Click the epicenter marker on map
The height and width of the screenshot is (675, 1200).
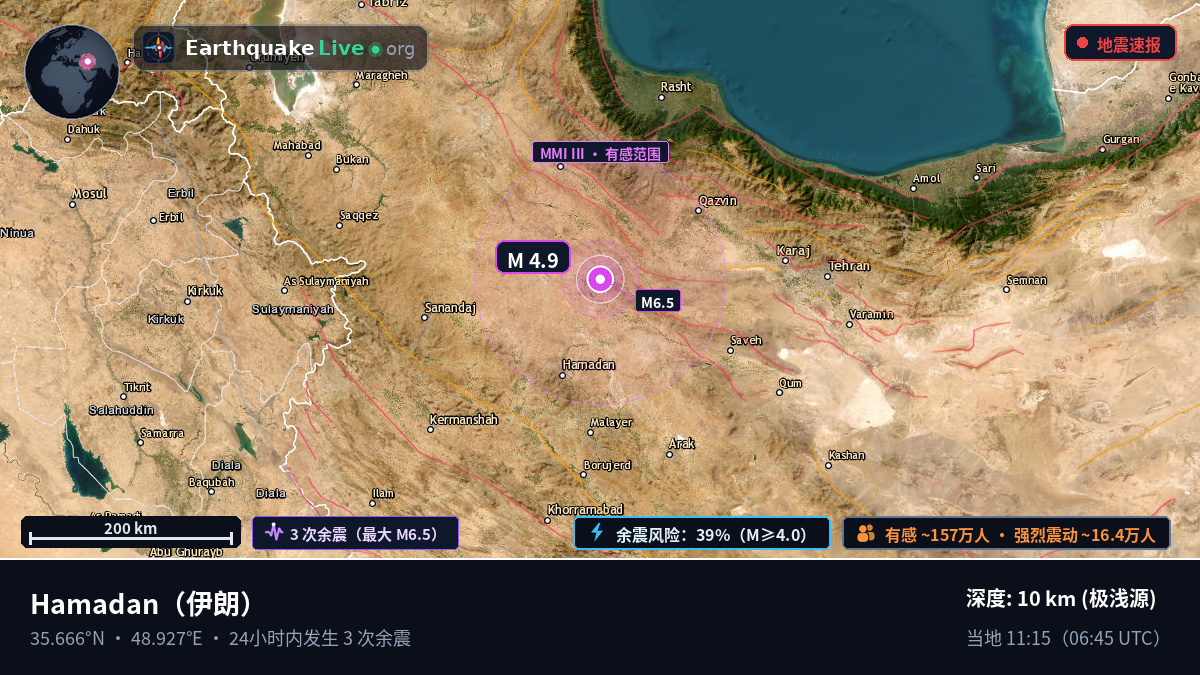coord(600,279)
